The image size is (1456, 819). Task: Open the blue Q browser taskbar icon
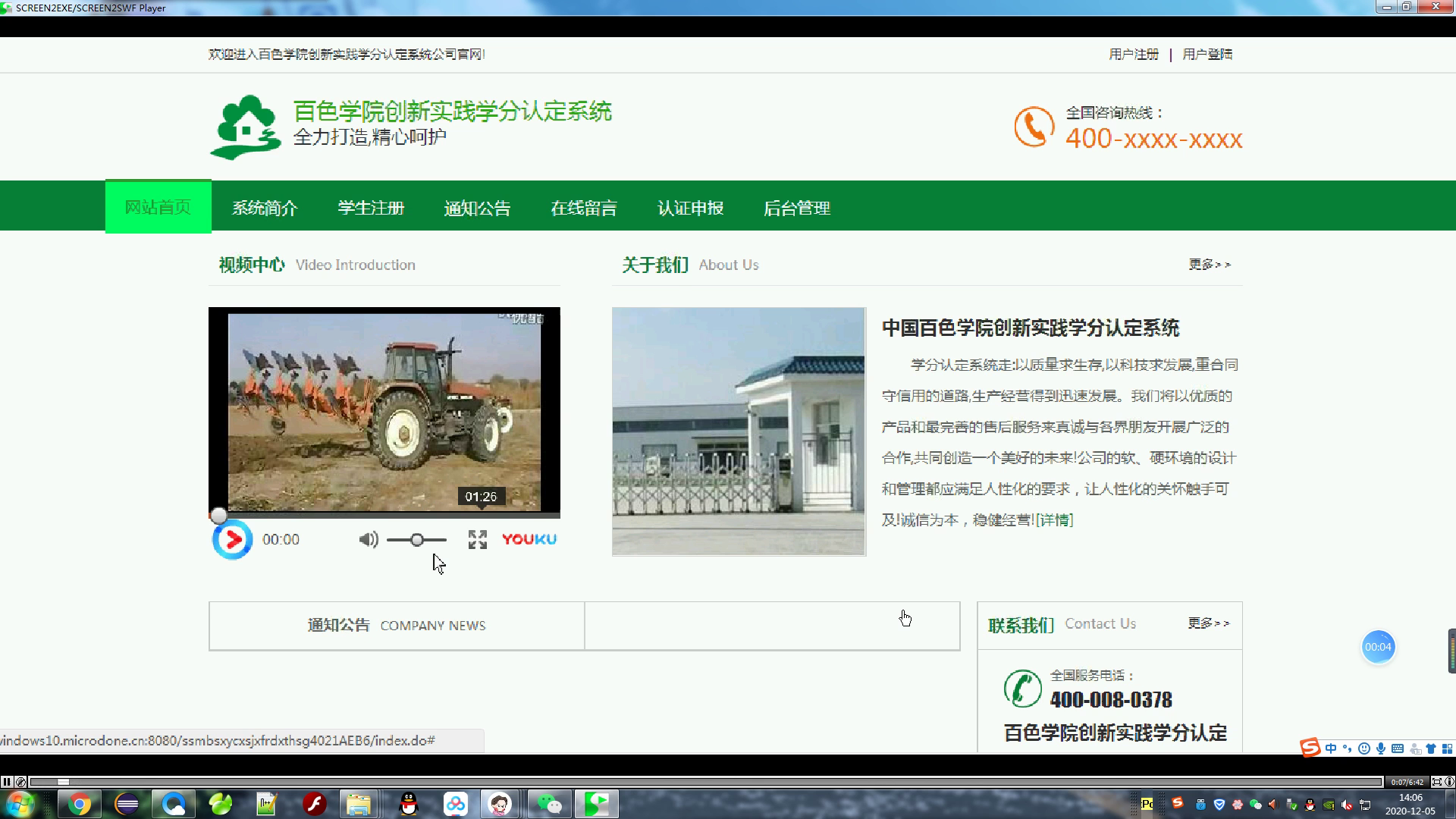pyautogui.click(x=174, y=804)
